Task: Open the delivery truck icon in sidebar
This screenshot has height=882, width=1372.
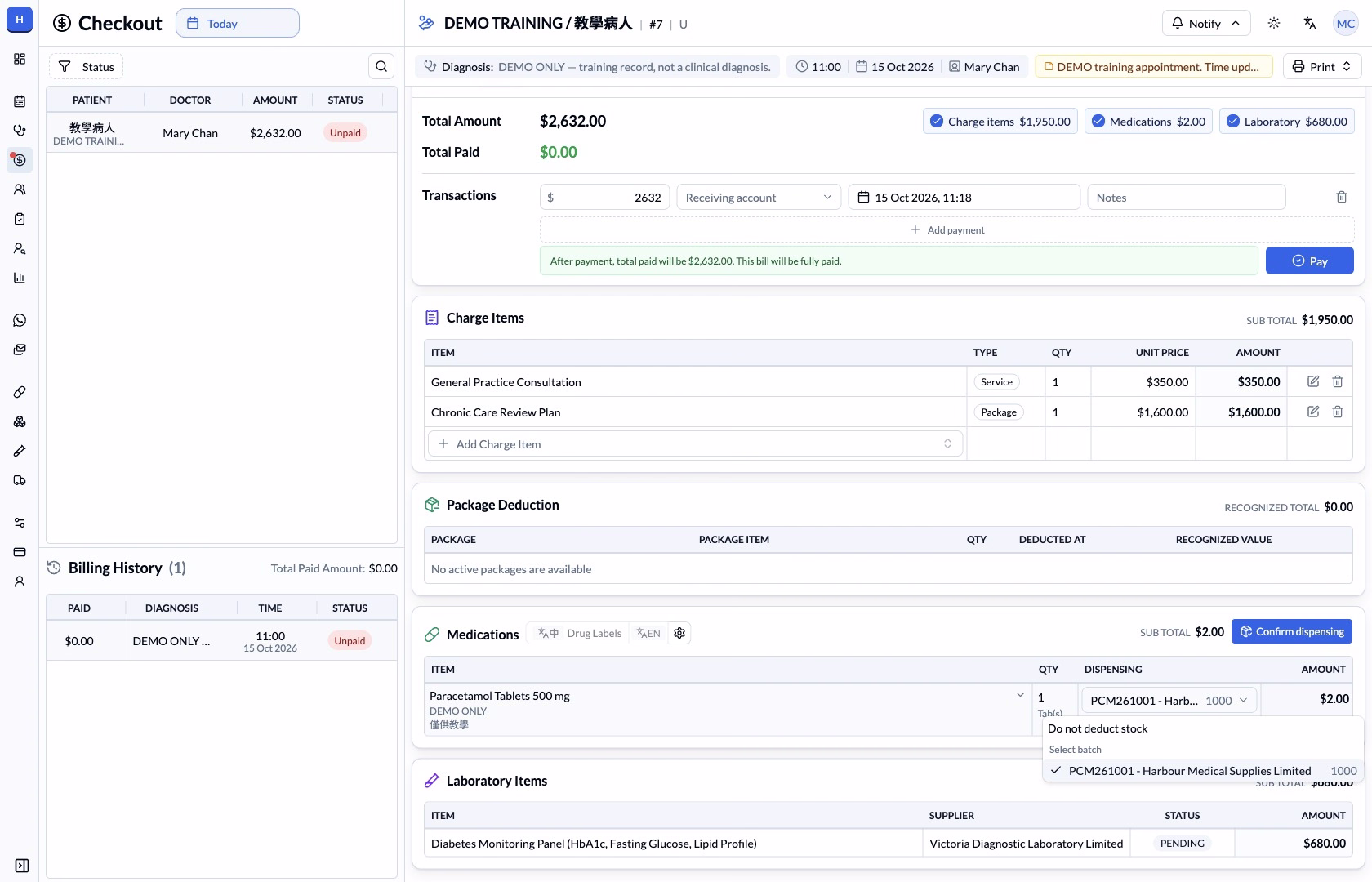Action: point(20,480)
